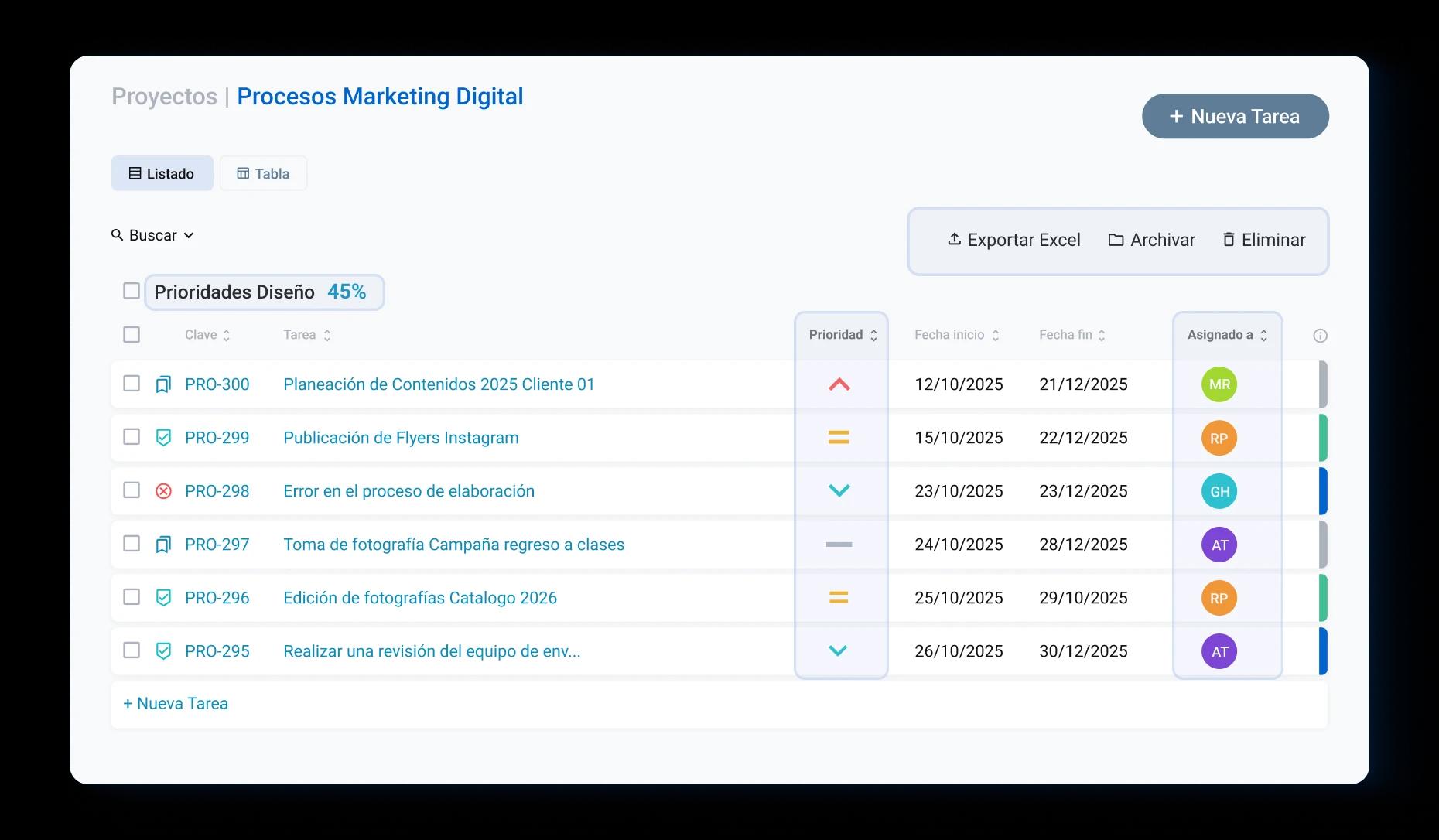Sort by the Fecha inicio column
This screenshot has height=840, width=1439.
[x=956, y=335]
